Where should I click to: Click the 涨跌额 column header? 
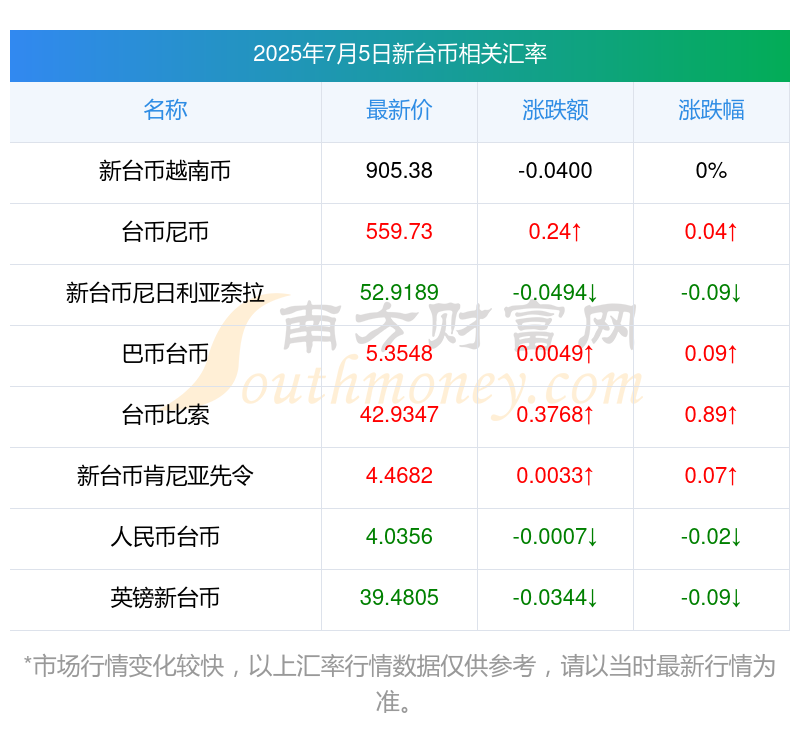(555, 110)
